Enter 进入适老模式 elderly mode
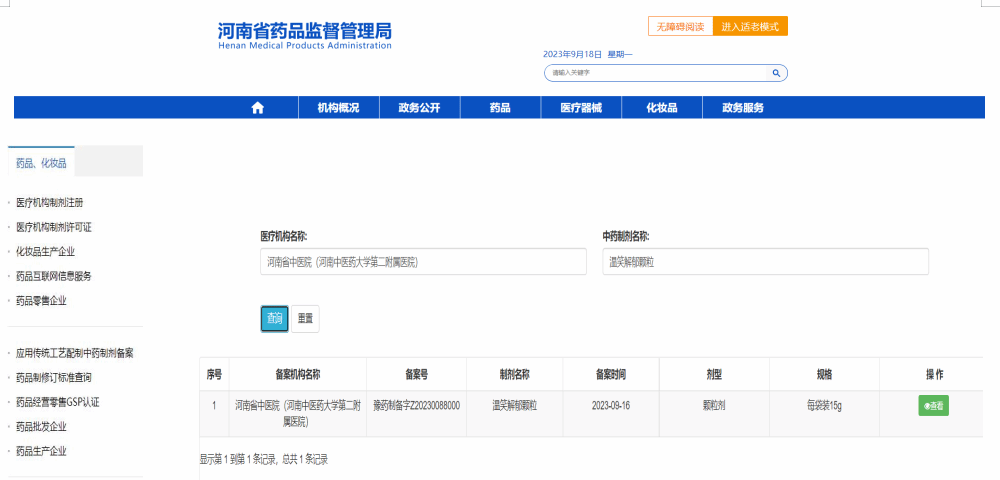This screenshot has height=480, width=1000. coord(750,27)
